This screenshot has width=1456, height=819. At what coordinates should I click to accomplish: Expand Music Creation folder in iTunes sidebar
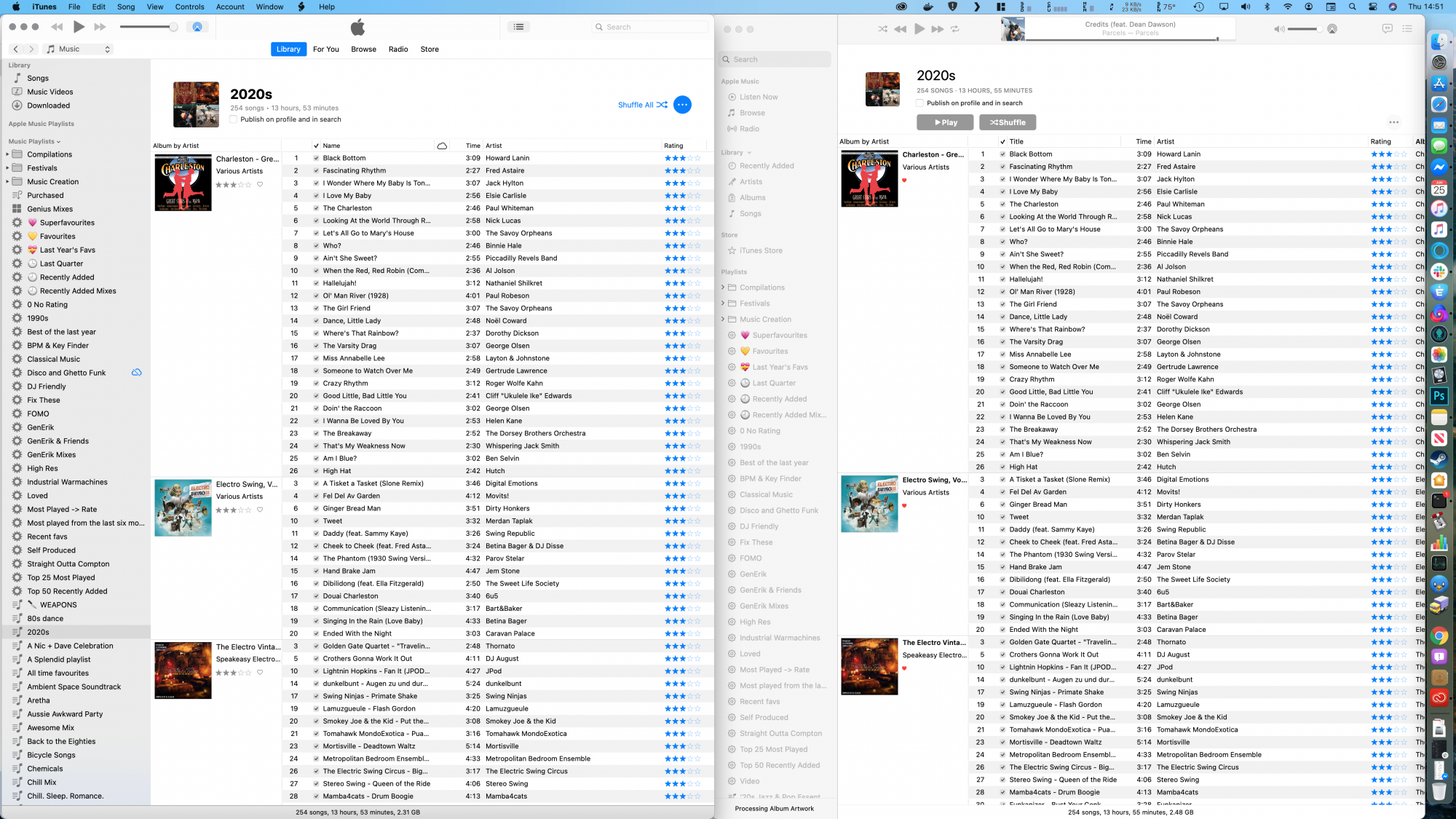8,182
